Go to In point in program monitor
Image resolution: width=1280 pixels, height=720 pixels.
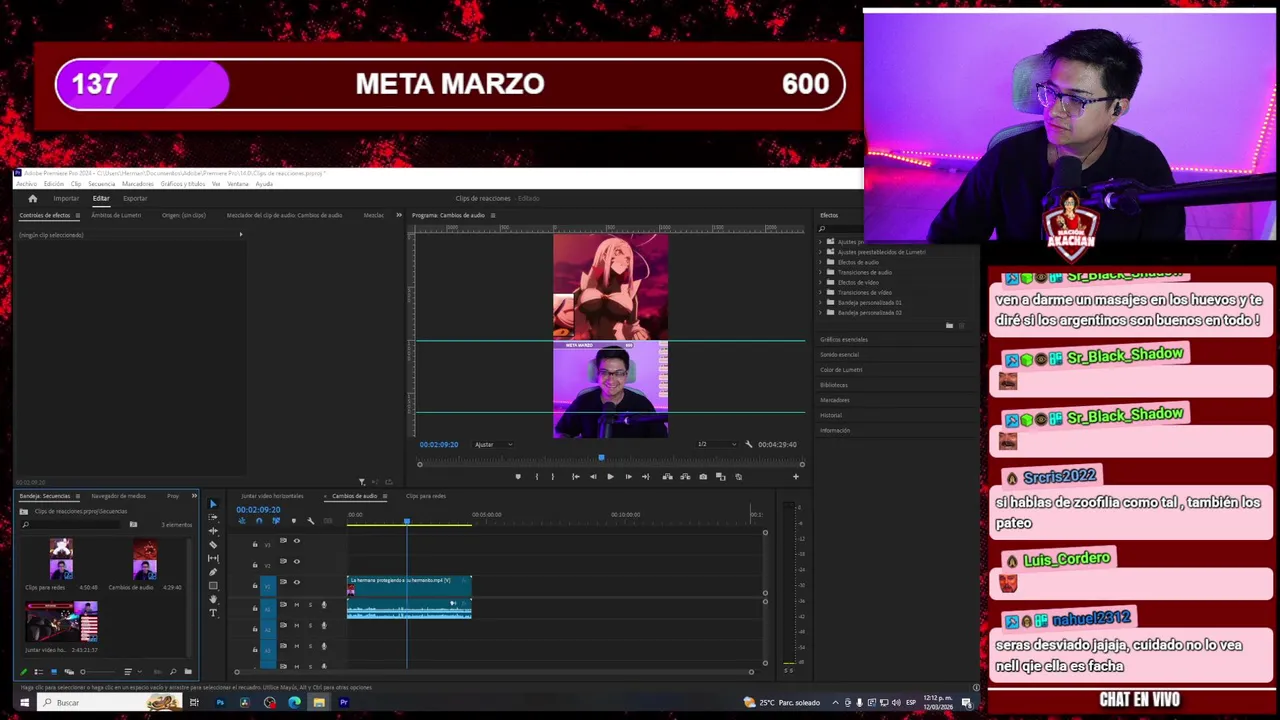(576, 476)
